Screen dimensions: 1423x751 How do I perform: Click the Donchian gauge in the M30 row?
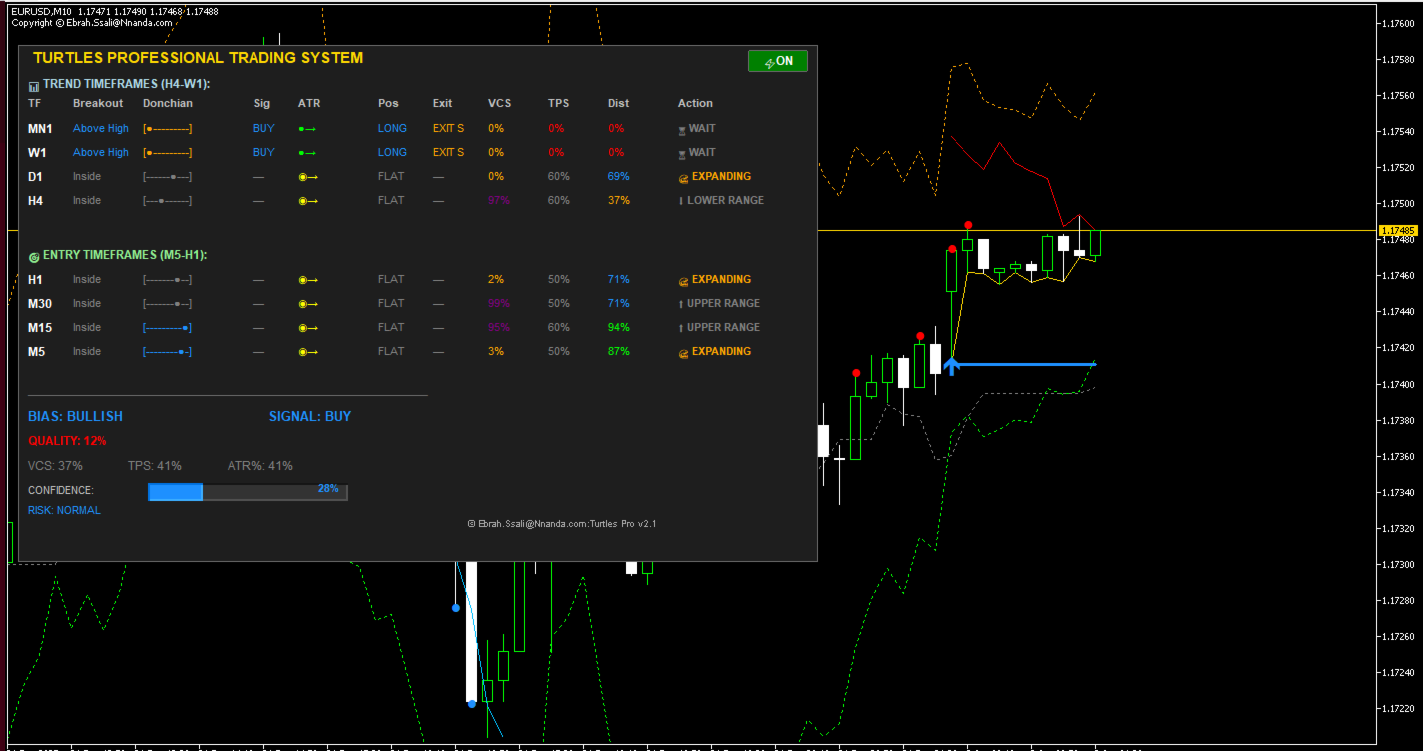pos(168,304)
